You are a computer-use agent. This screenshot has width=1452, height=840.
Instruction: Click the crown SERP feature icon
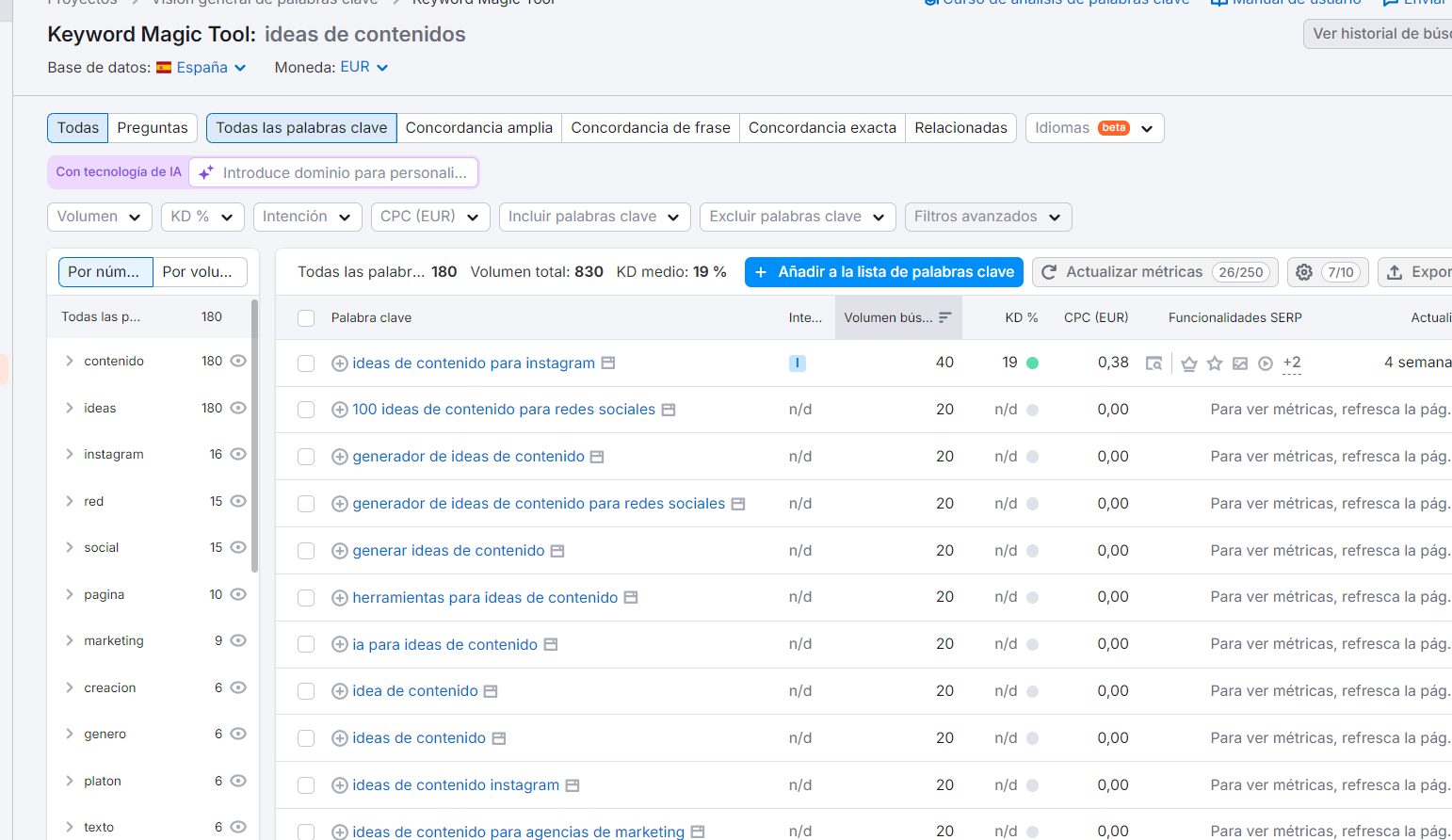pyautogui.click(x=1189, y=363)
